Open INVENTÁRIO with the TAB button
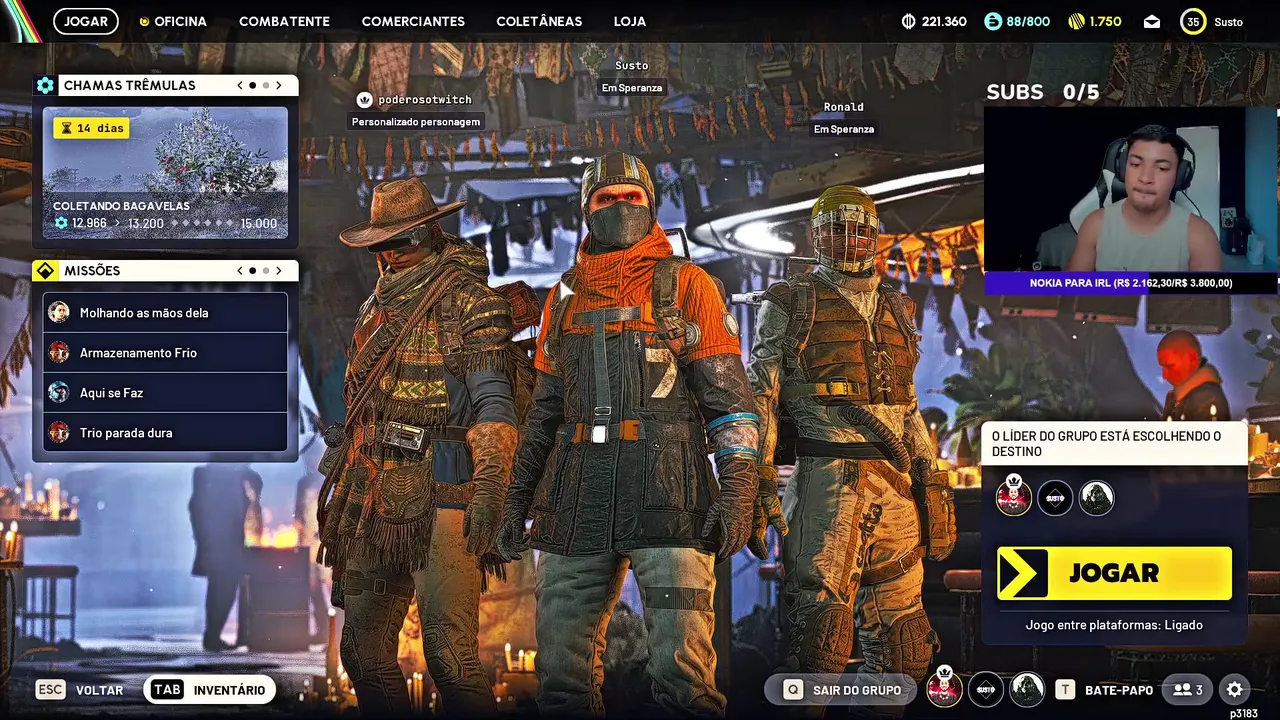The image size is (1280, 720). pyautogui.click(x=209, y=690)
